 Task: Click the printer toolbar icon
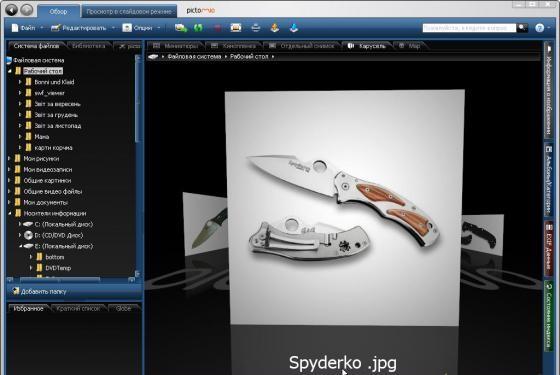pos(255,28)
